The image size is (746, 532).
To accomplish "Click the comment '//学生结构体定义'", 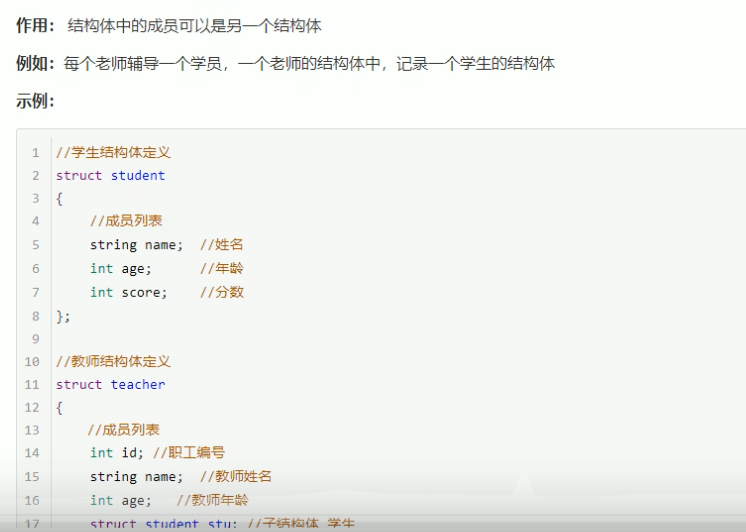I will point(113,152).
